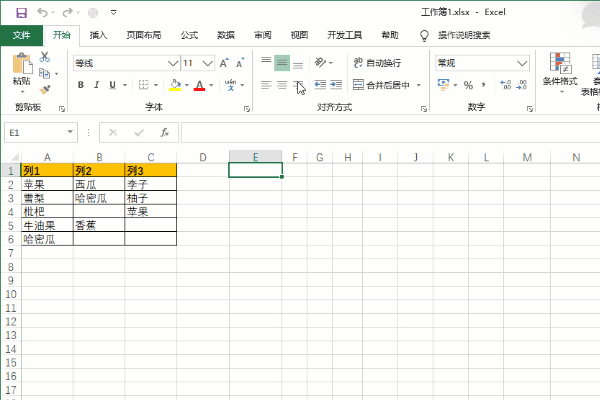
Task: Activate the format painter brush
Action: coord(45,90)
